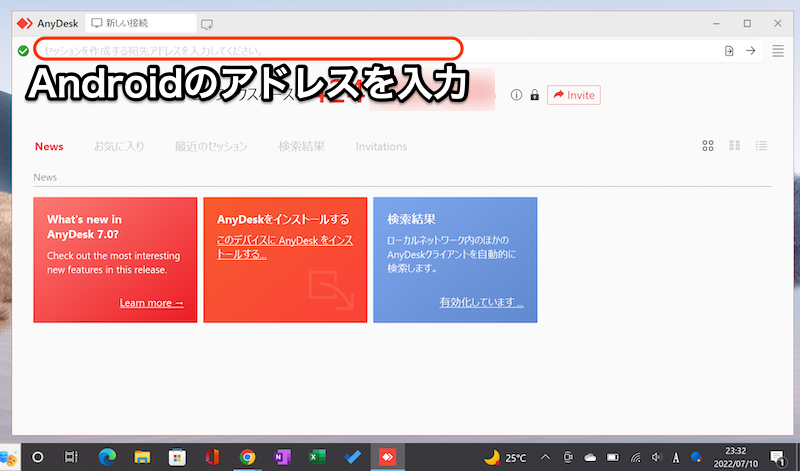Switch to small tile view
Viewport: 800px width, 471px height.
735,146
